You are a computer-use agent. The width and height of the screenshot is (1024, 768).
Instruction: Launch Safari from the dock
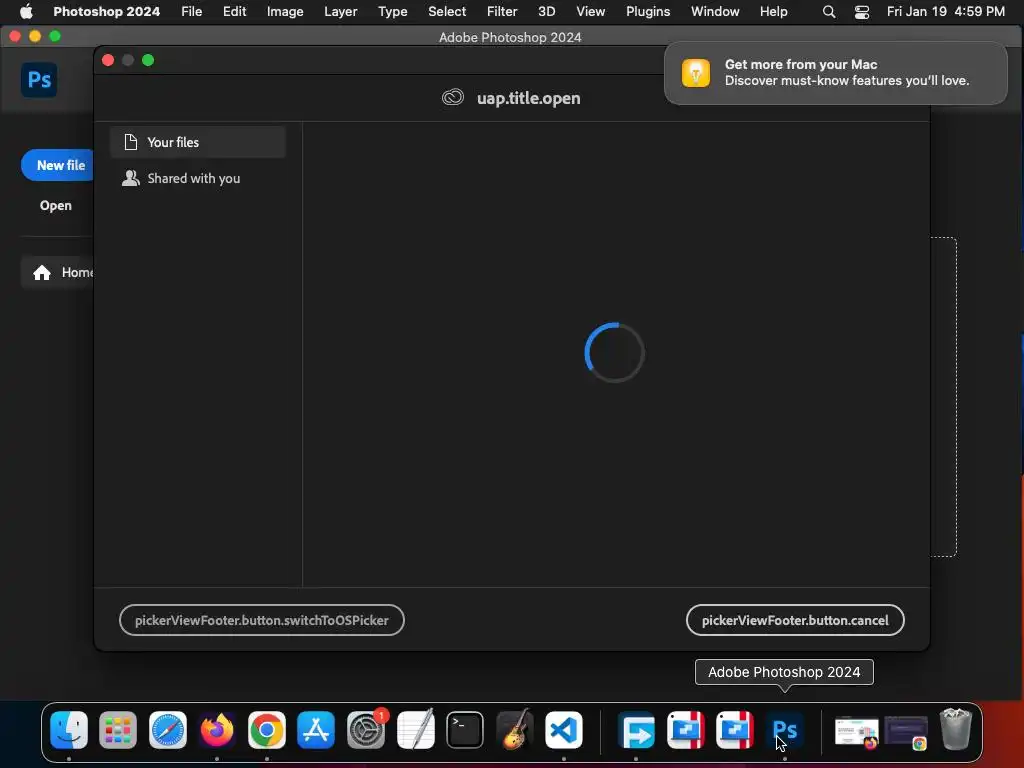[168, 729]
